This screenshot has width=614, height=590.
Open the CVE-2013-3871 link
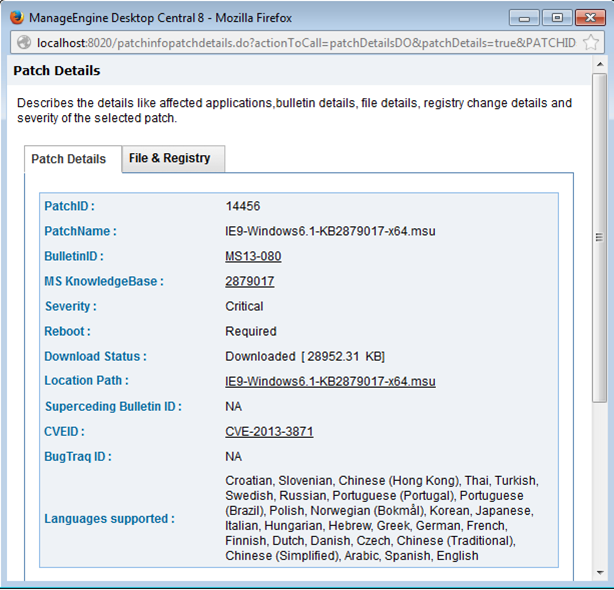[269, 431]
